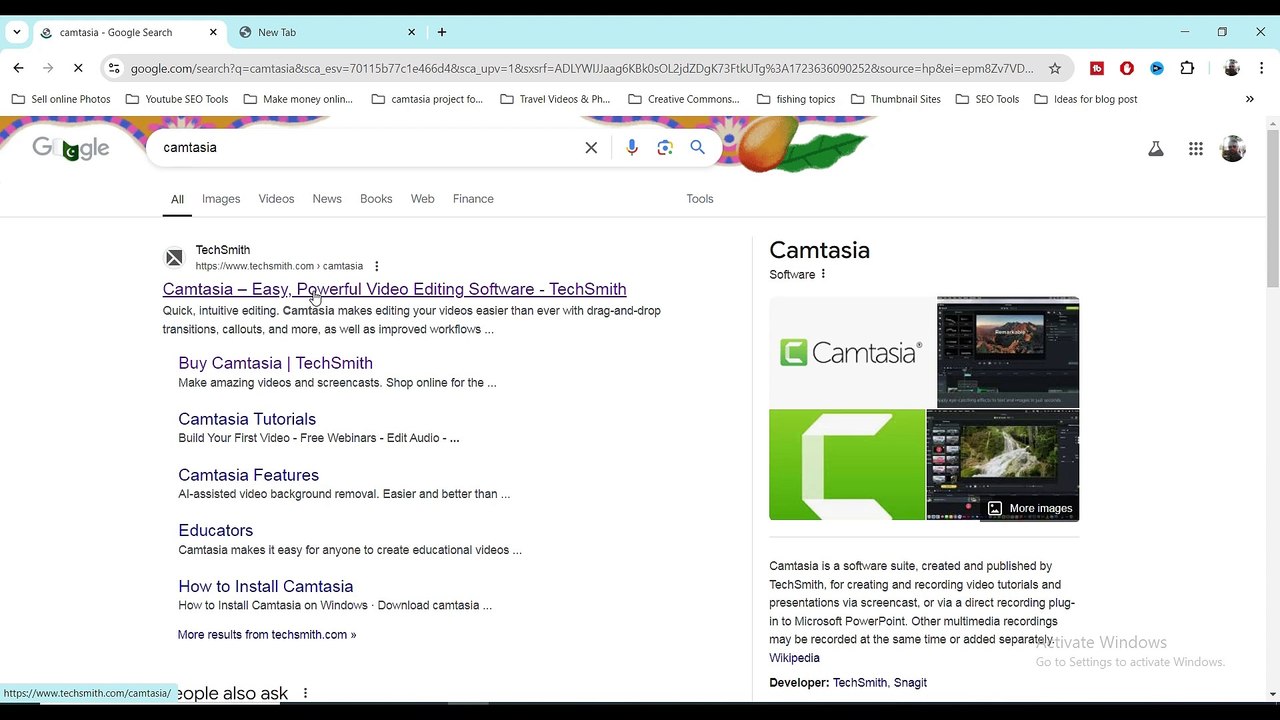Open Buy Camtasia | TechSmith link

(x=275, y=363)
